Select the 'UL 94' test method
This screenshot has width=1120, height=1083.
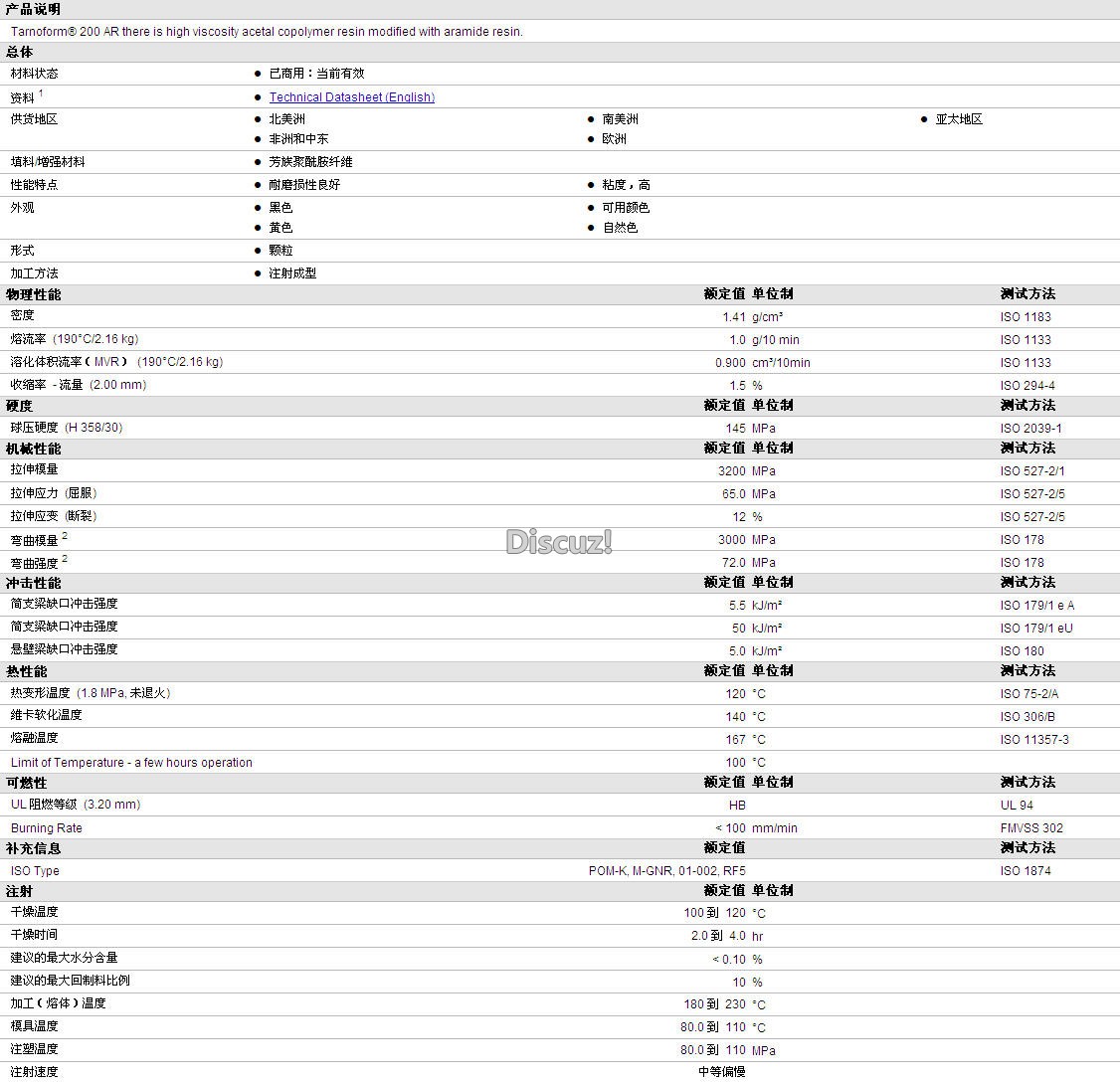pyautogui.click(x=1017, y=806)
